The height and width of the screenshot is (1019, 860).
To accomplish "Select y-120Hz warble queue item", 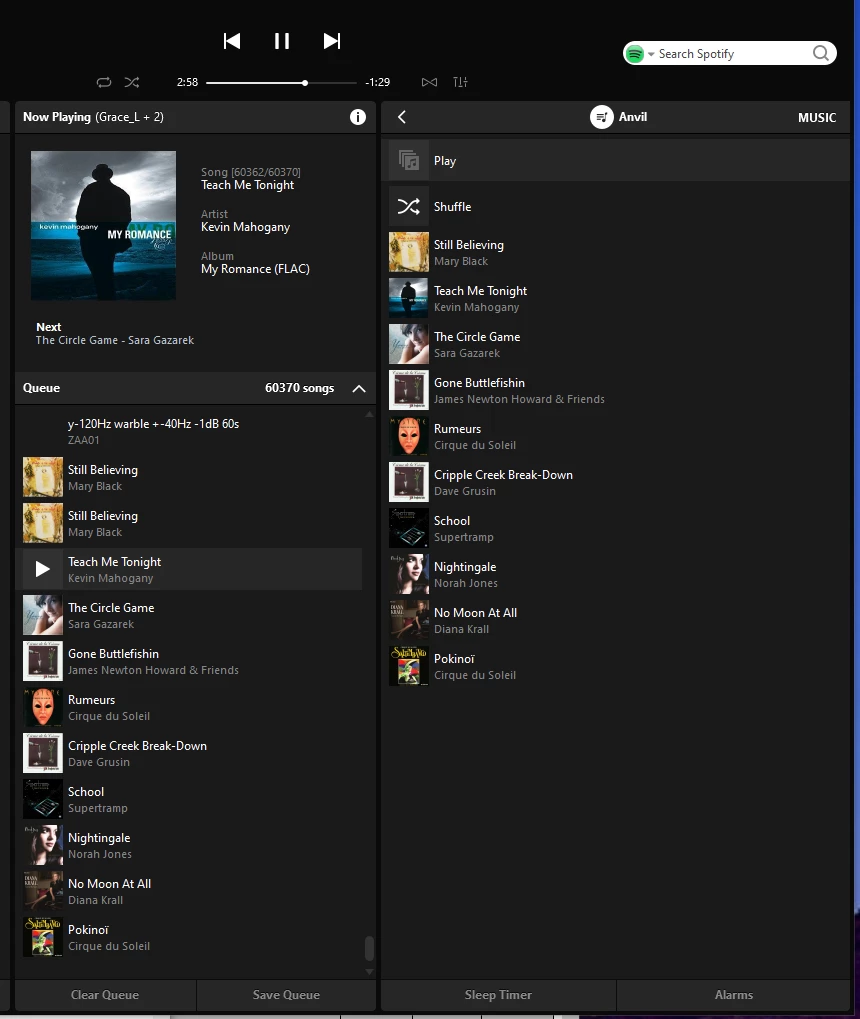I will tap(189, 432).
